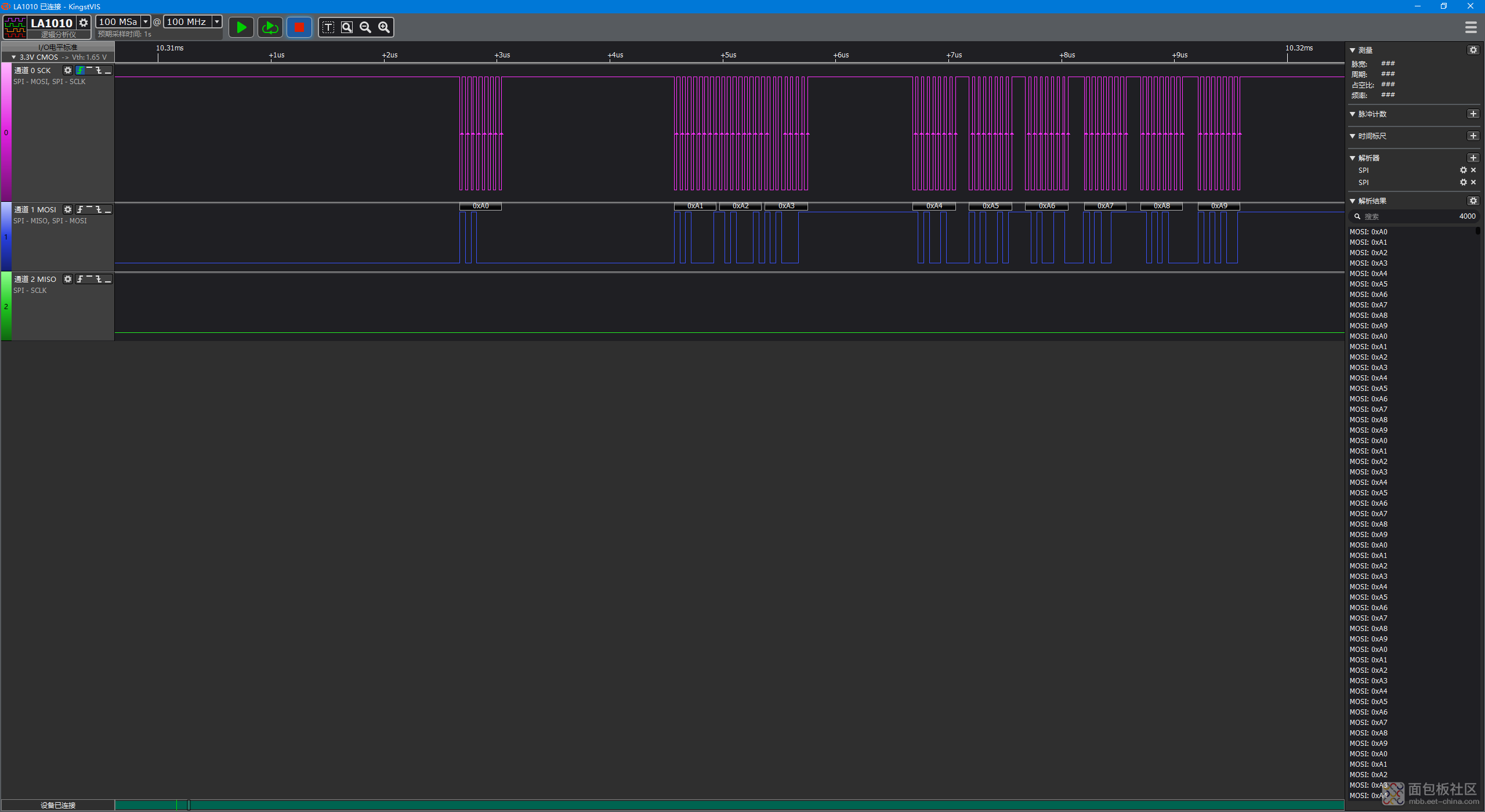Toggle rising-edge trigger on channel 0 SCK
Viewport: 1485px width, 812px height.
(80, 70)
